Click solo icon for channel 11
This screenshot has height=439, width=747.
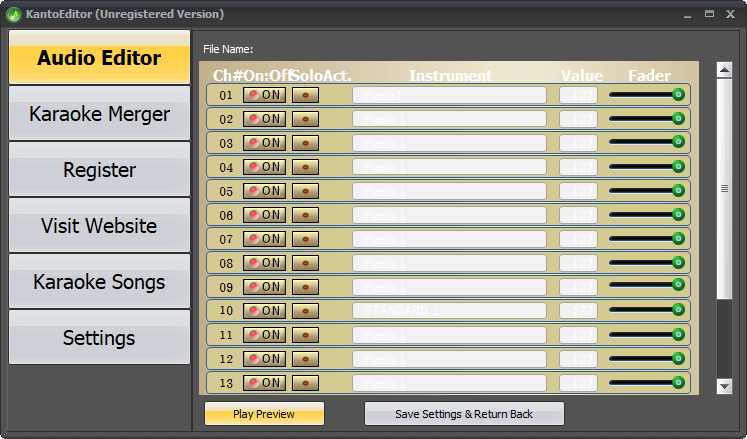tap(305, 335)
